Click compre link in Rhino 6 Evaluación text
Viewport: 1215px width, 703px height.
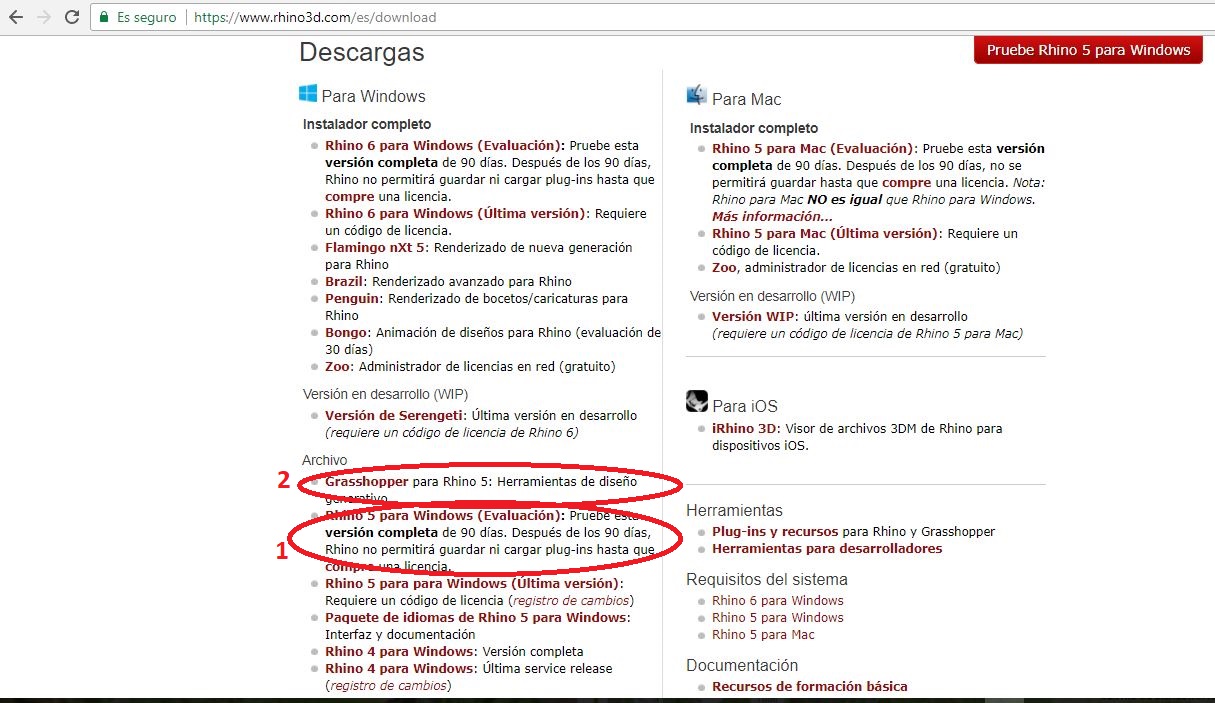coord(349,196)
